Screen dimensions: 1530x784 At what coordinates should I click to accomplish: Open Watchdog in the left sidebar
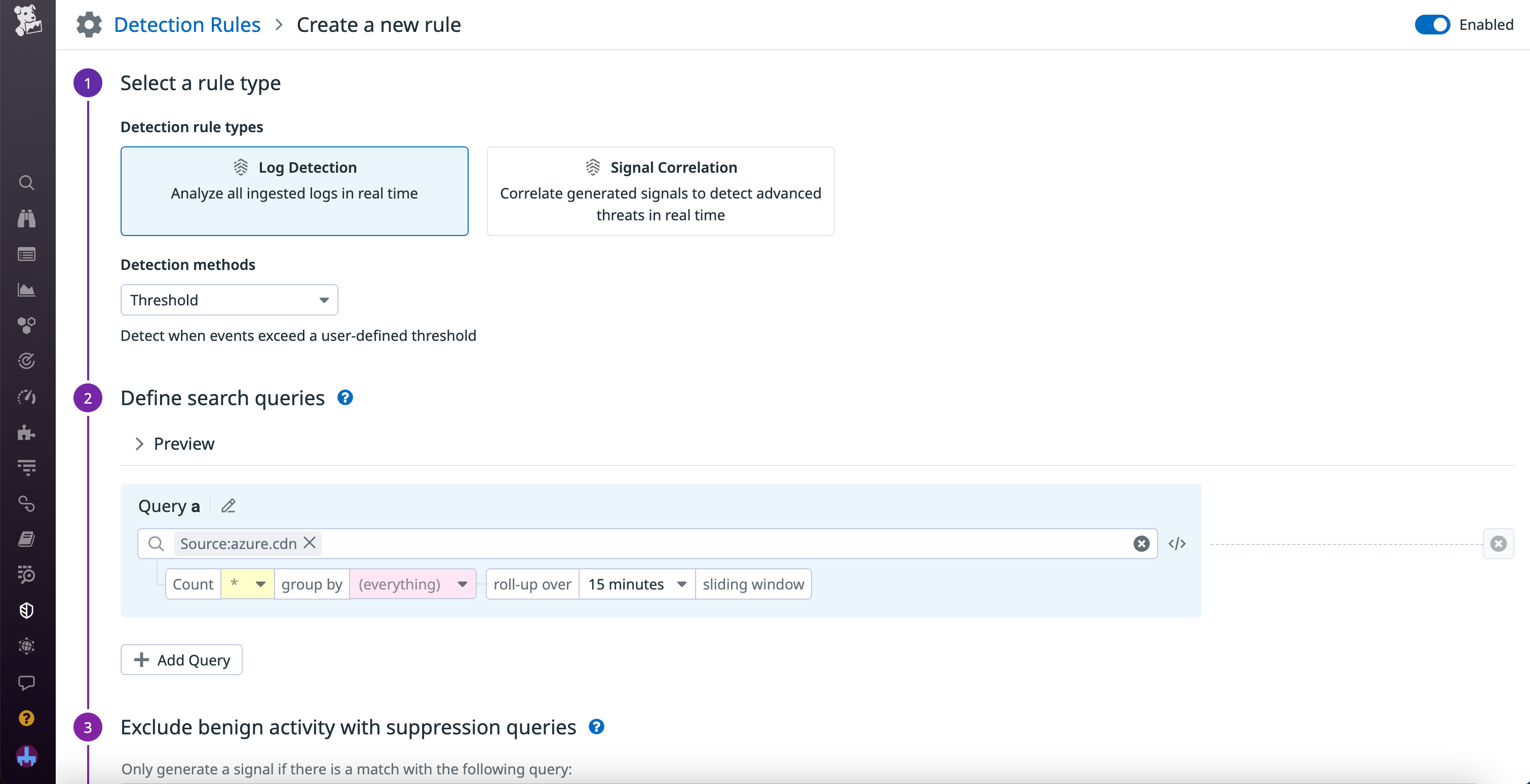[27, 219]
